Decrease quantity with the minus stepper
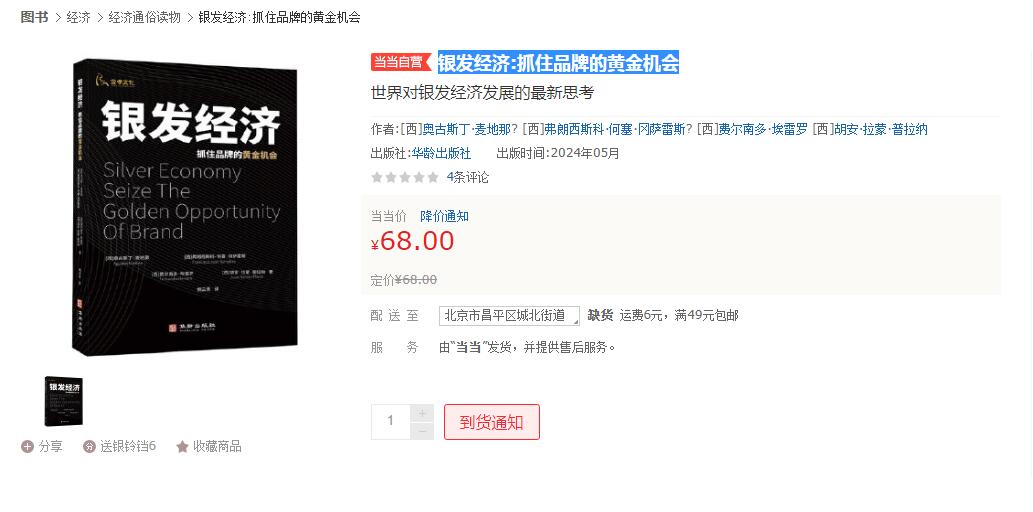 422,431
